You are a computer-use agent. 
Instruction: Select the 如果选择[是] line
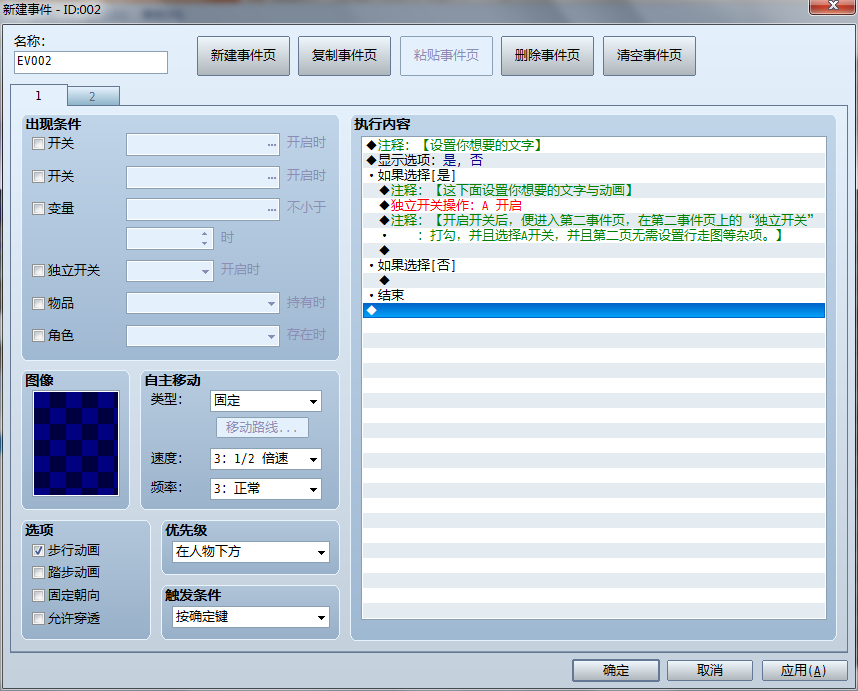(x=594, y=176)
